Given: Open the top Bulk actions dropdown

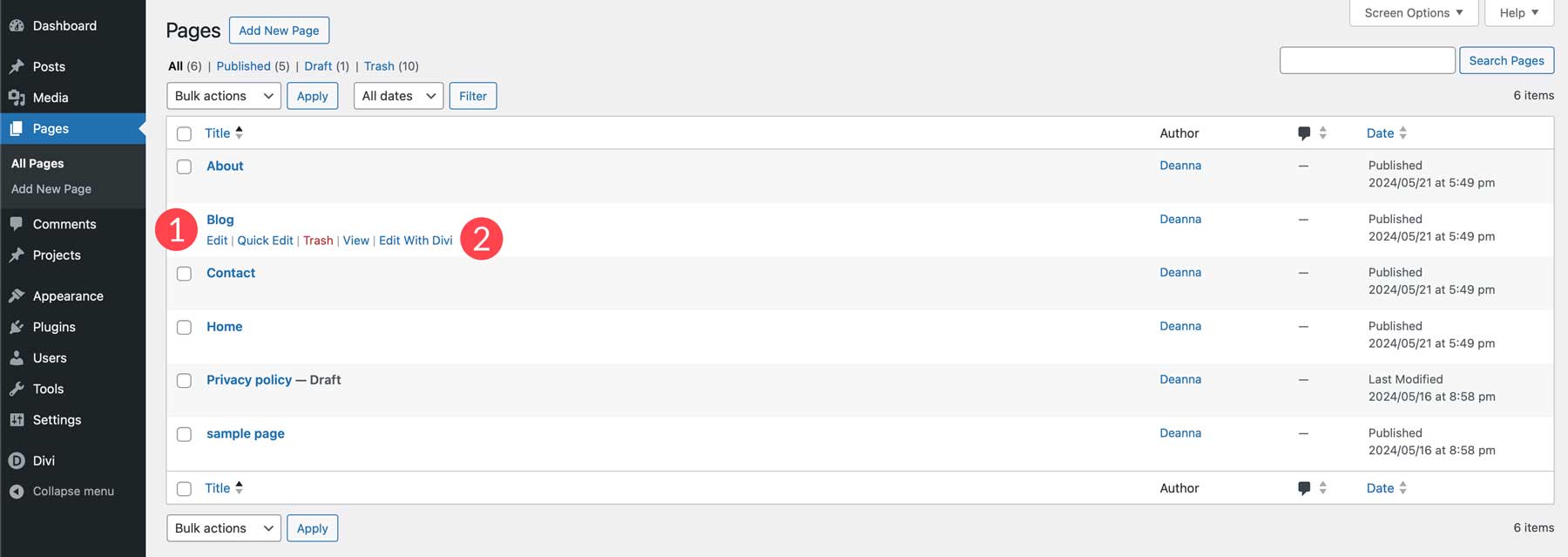Looking at the screenshot, I should tap(224, 96).
